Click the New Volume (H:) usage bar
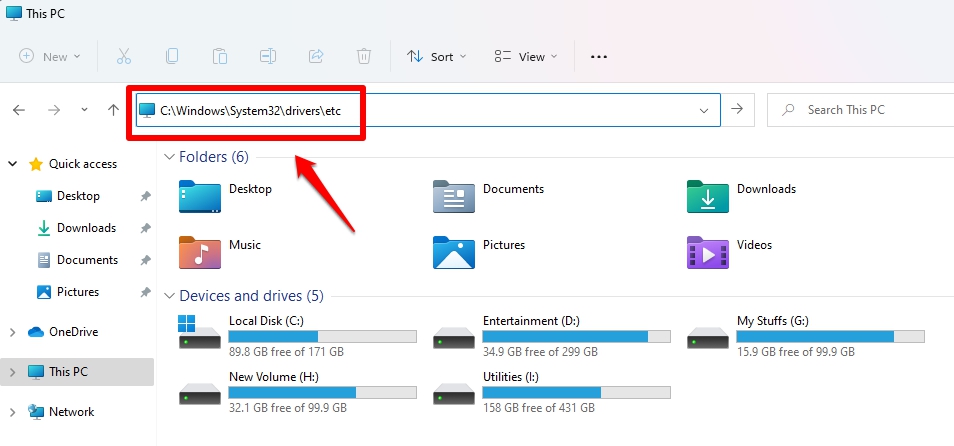Screen dimensions: 954x446 tap(322, 392)
